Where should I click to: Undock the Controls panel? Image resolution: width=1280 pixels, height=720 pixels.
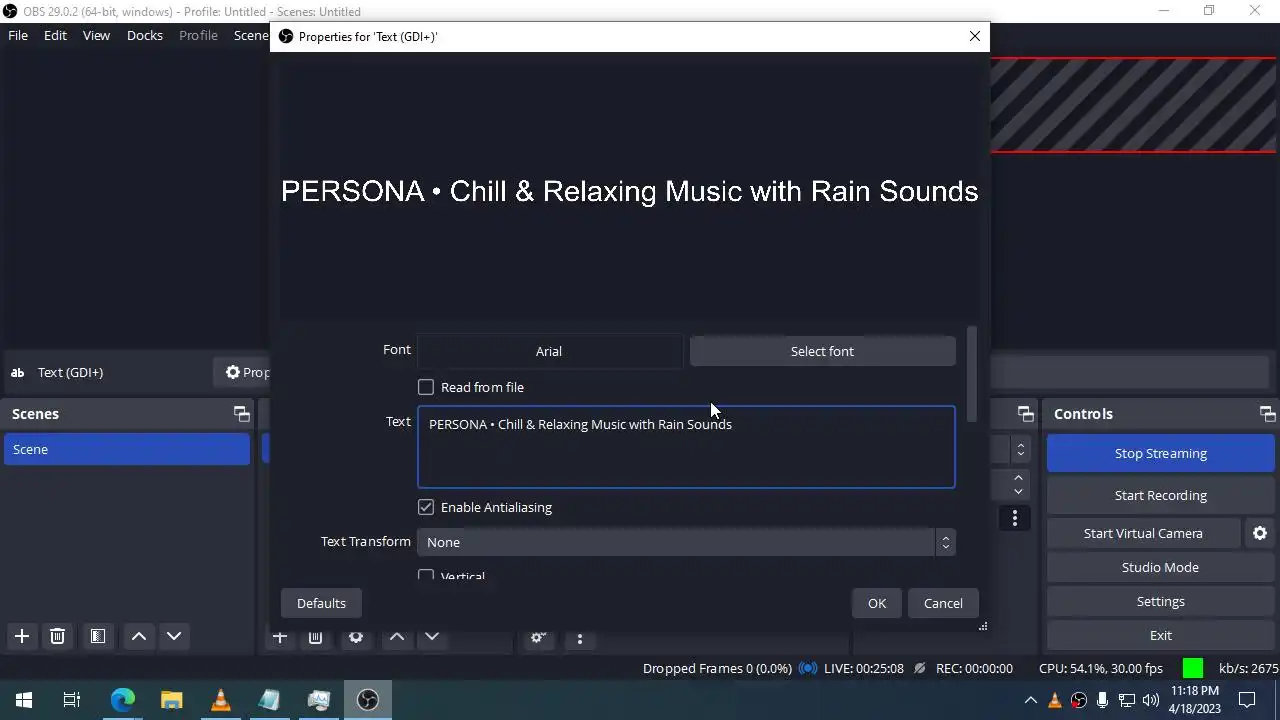(1267, 414)
